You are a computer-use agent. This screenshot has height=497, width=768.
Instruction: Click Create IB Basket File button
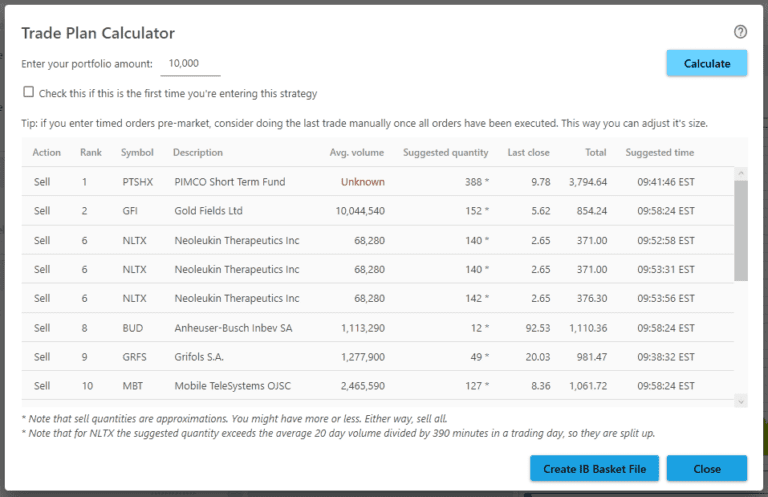pos(593,469)
